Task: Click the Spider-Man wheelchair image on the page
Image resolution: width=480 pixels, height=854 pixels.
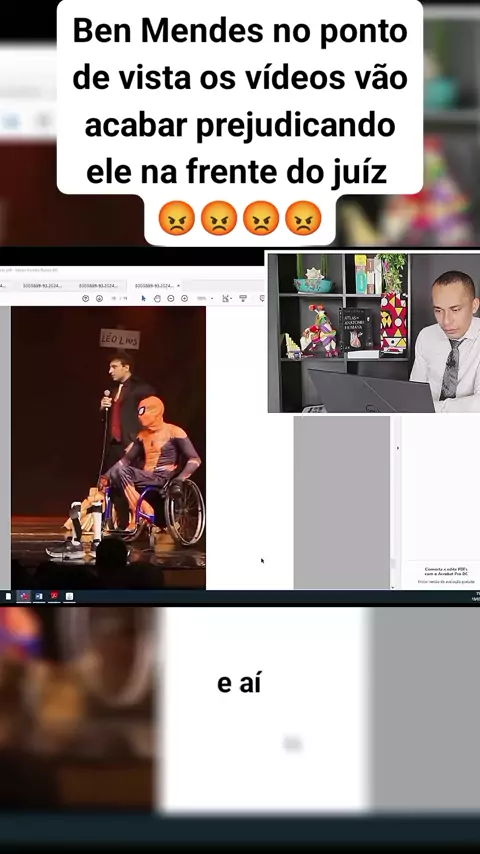Action: 108,448
